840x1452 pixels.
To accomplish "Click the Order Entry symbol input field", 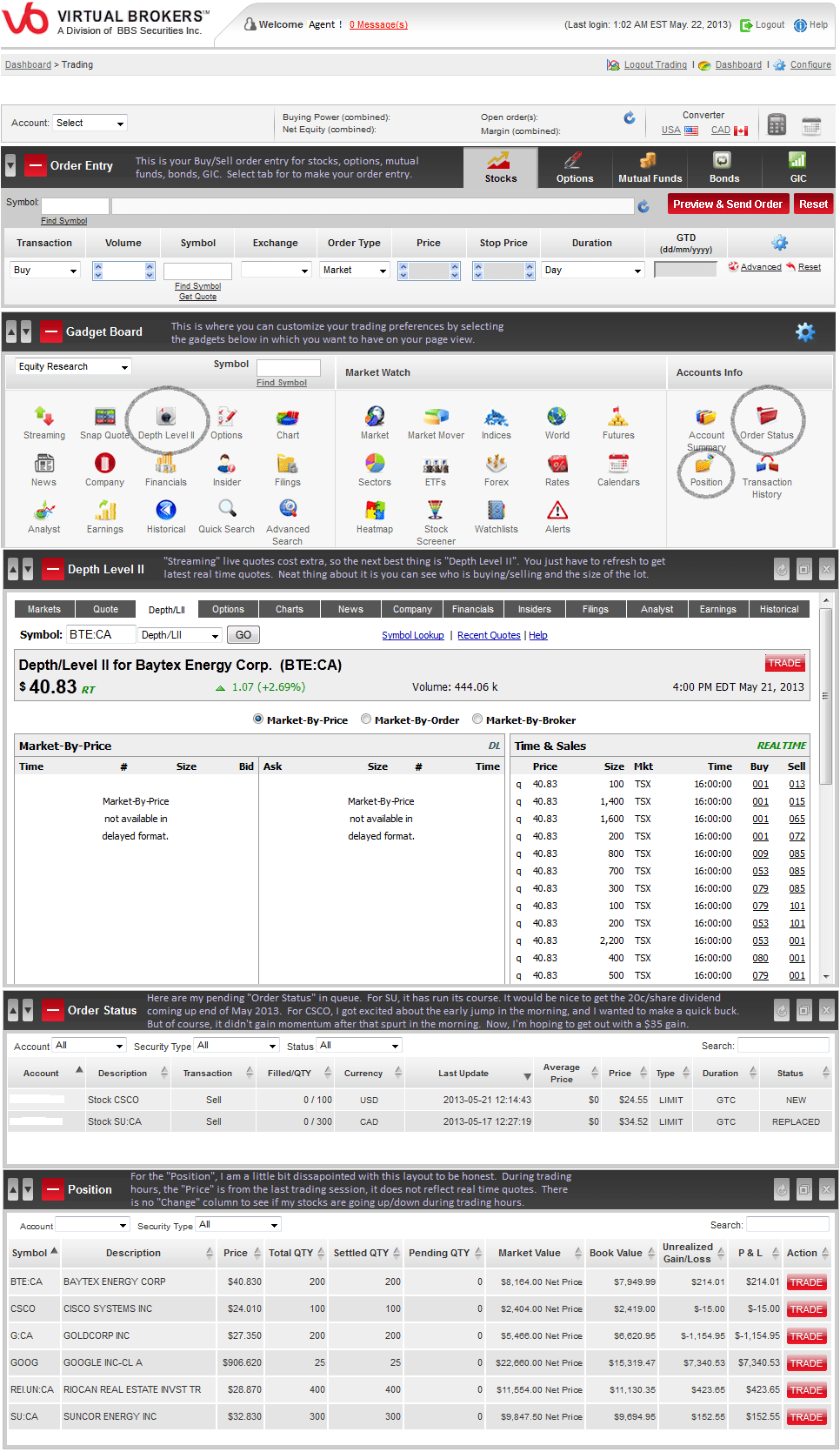I will coord(75,206).
